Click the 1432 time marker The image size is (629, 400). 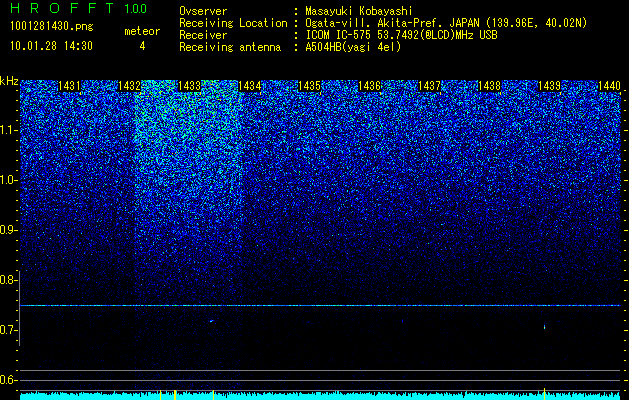click(x=130, y=86)
